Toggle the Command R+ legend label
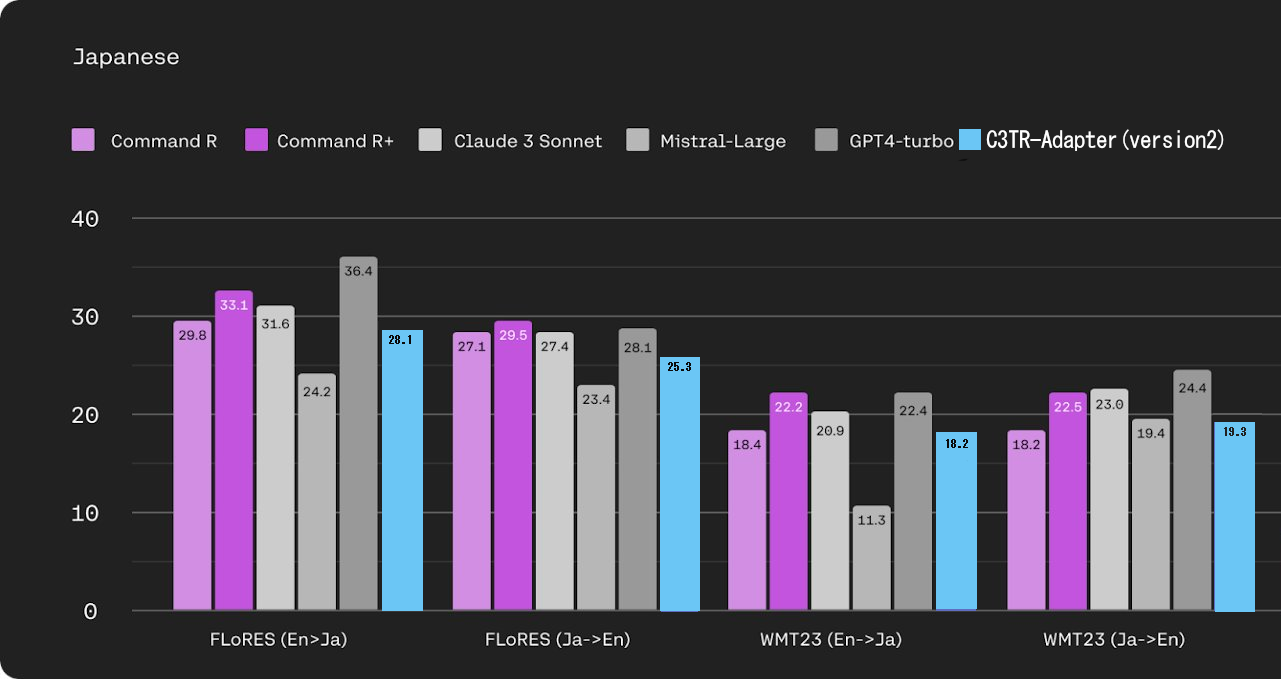This screenshot has height=679, width=1281. (x=335, y=141)
